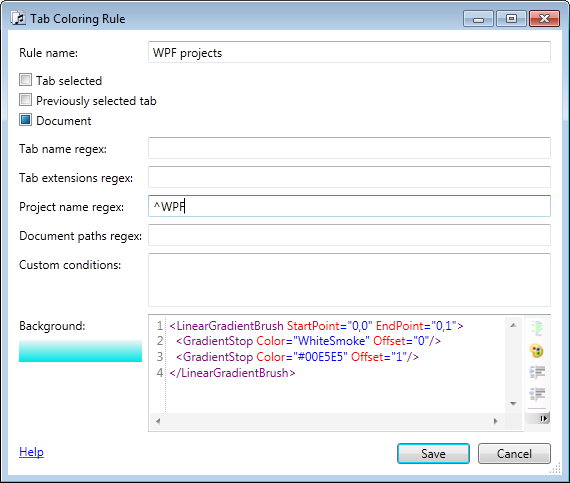Click the XAML editor scroll down arrow

coord(513,403)
